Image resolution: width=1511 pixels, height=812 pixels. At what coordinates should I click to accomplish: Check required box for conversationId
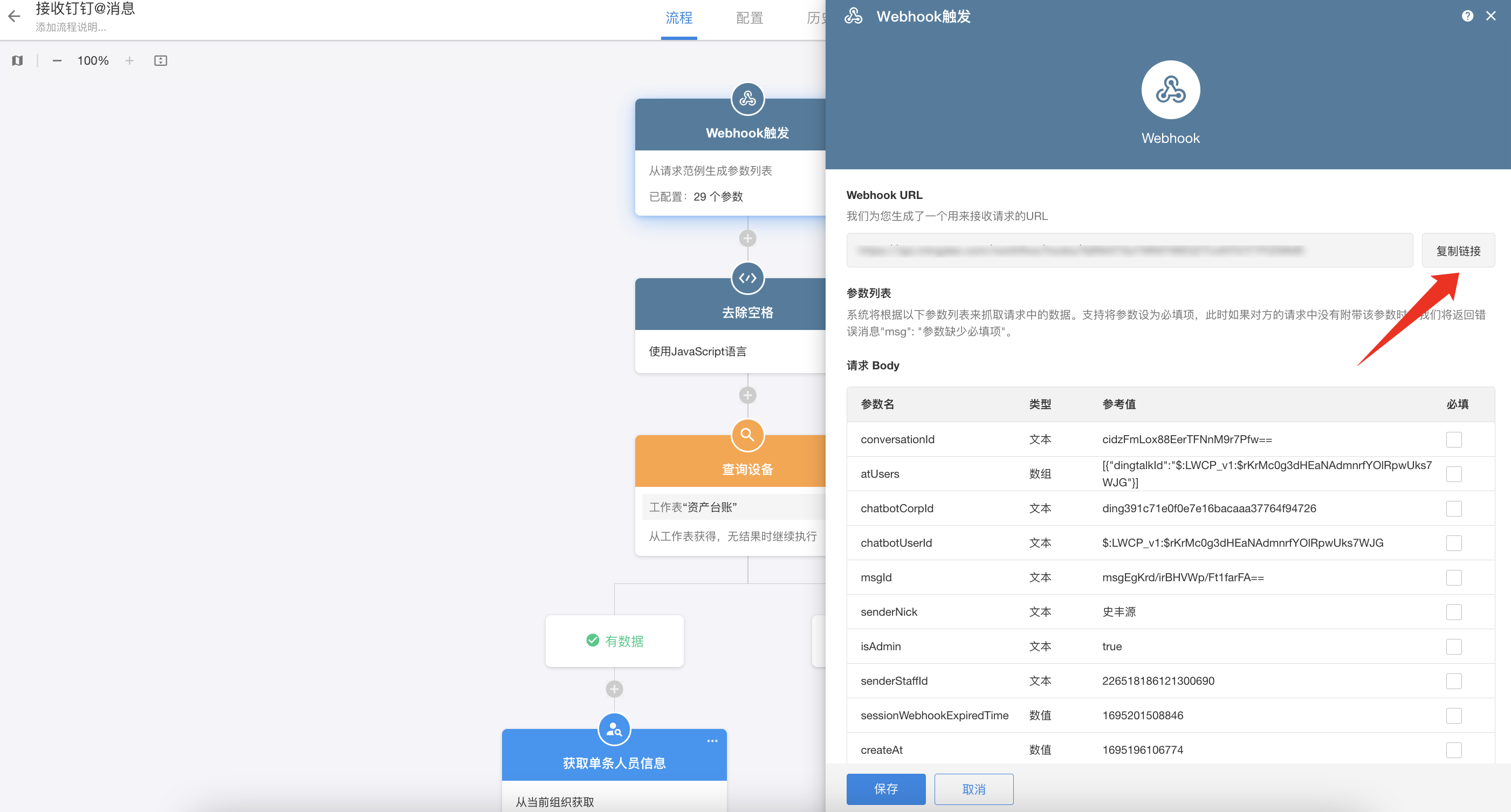point(1453,439)
